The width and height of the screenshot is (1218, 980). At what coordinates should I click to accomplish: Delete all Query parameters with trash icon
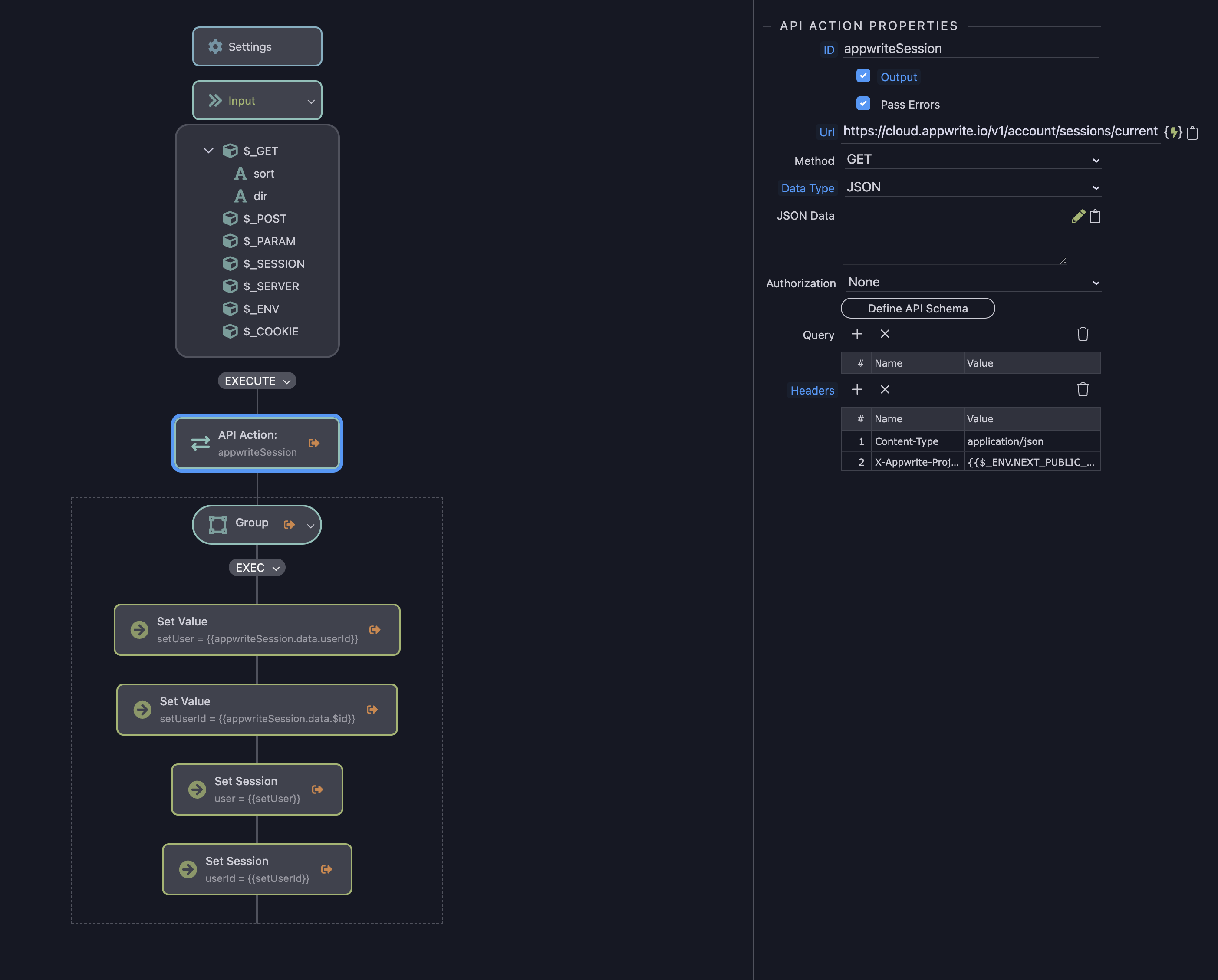(1083, 334)
